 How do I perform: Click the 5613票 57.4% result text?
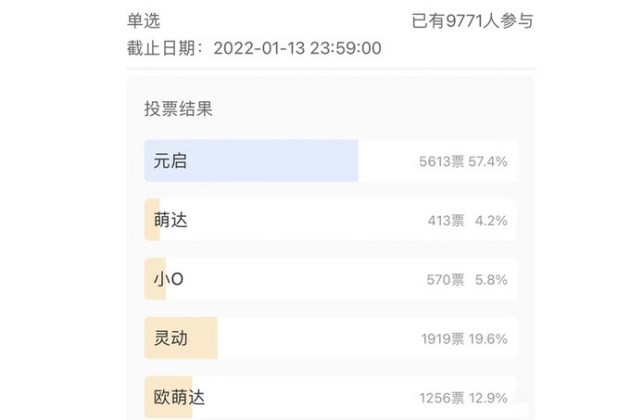(x=463, y=162)
